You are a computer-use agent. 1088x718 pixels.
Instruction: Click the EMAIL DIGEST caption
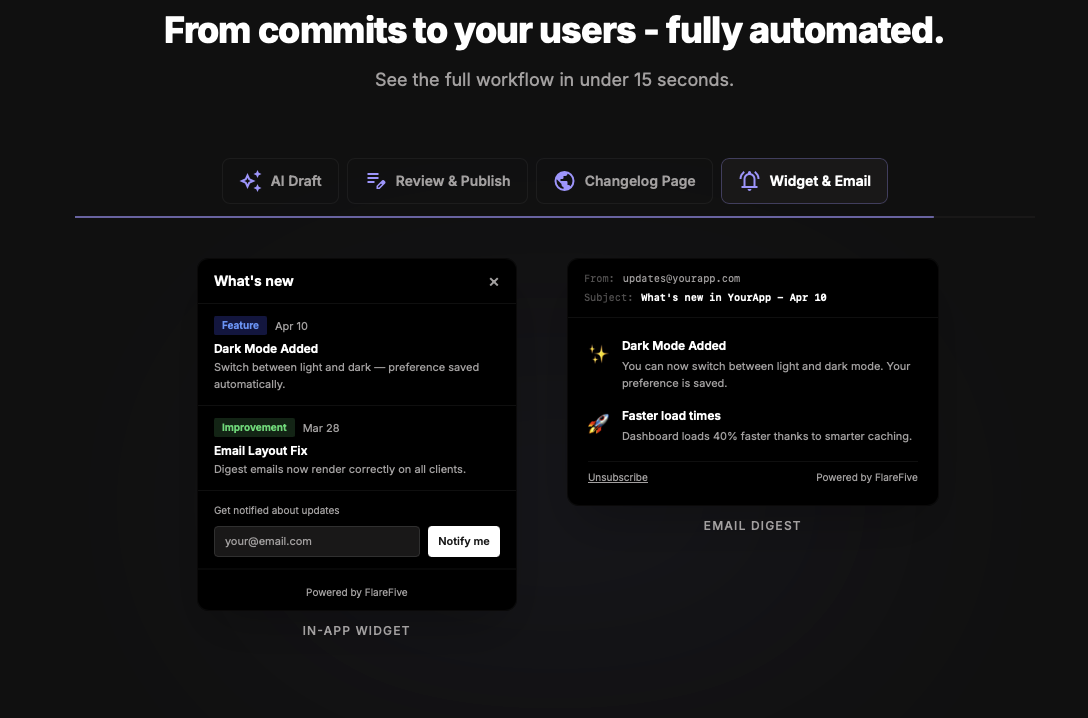[752, 526]
